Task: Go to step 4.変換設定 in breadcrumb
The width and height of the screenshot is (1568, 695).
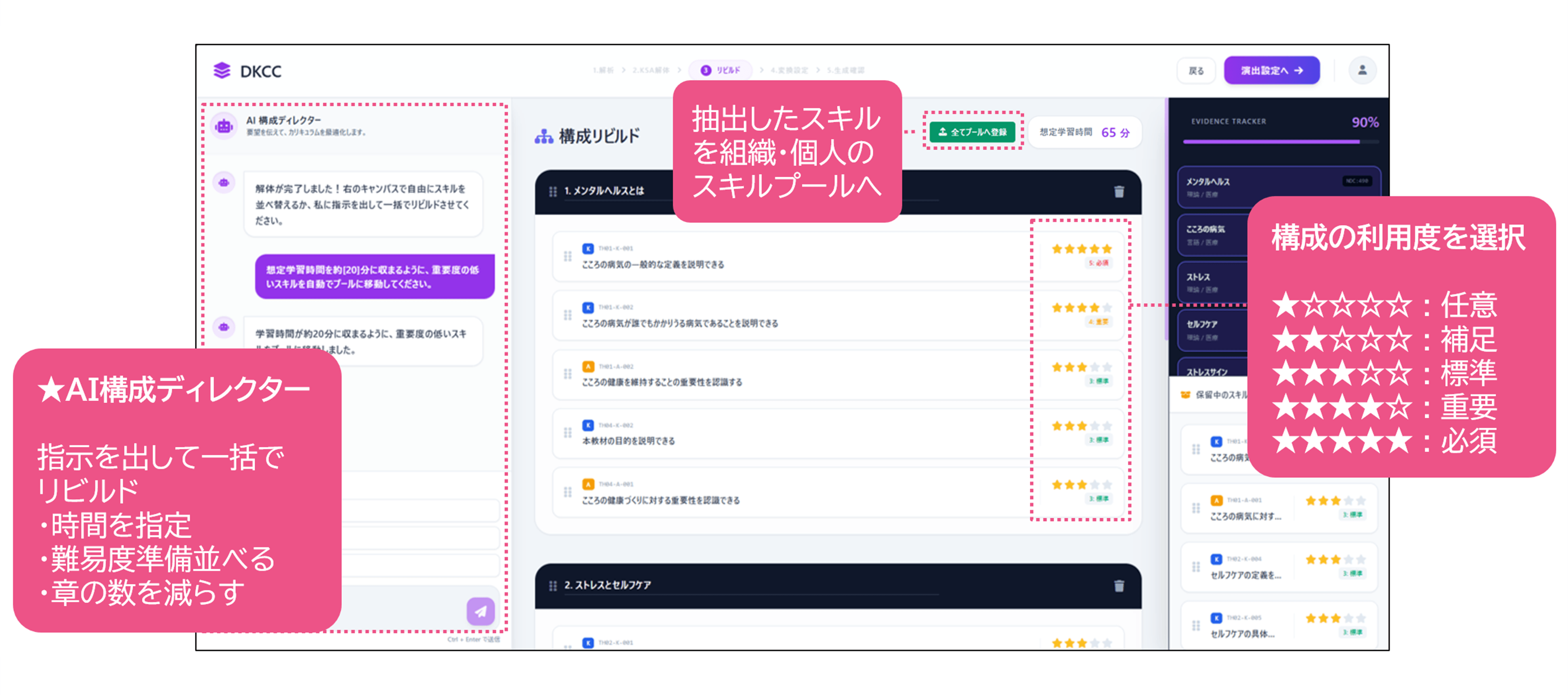Action: click(790, 71)
